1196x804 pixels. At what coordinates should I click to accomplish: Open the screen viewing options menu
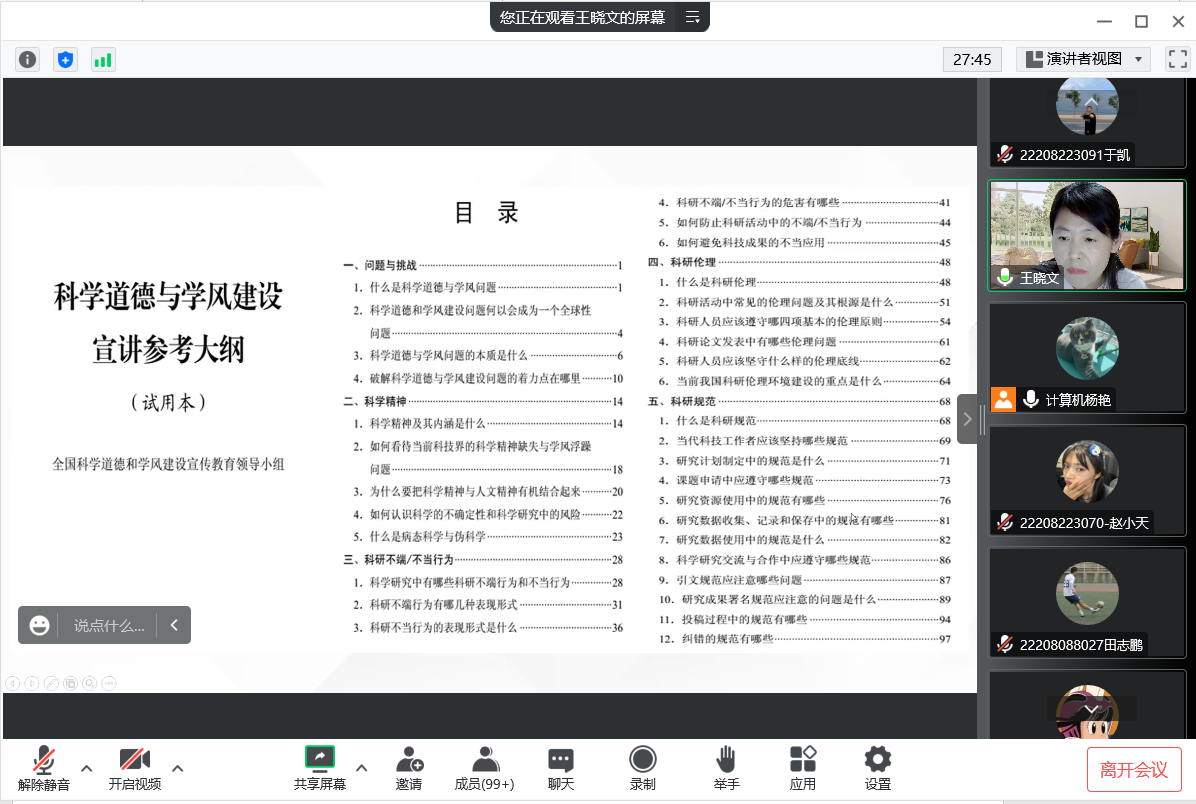692,17
